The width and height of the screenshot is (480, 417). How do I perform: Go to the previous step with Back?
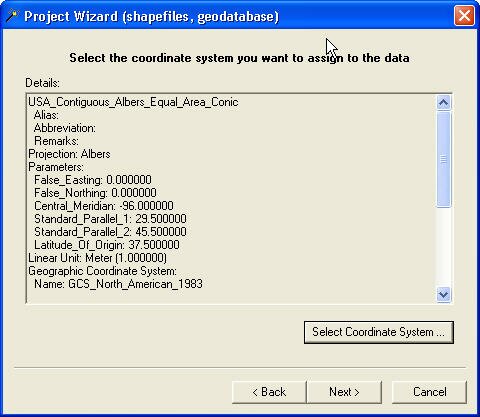(269, 392)
